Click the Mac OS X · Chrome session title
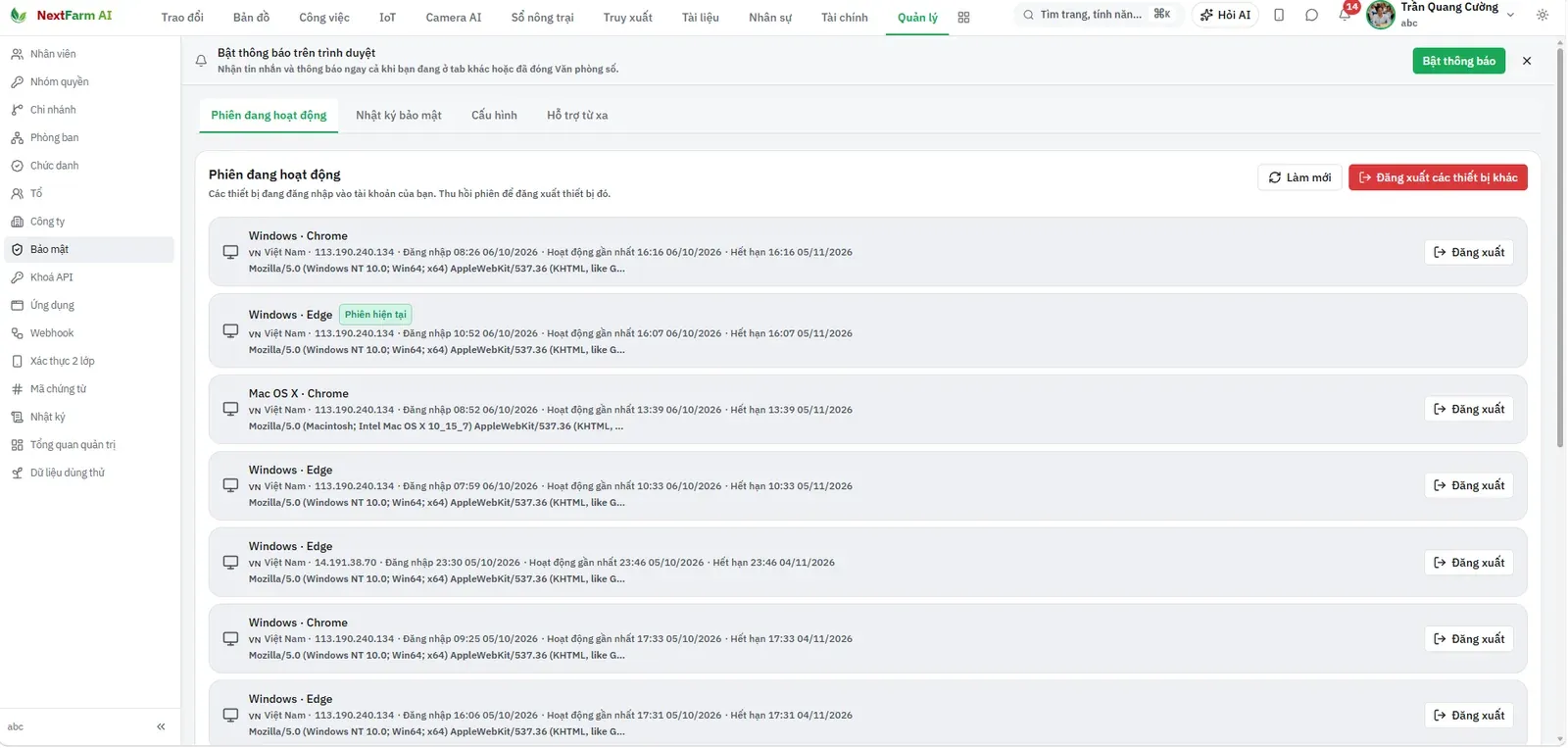 299,394
